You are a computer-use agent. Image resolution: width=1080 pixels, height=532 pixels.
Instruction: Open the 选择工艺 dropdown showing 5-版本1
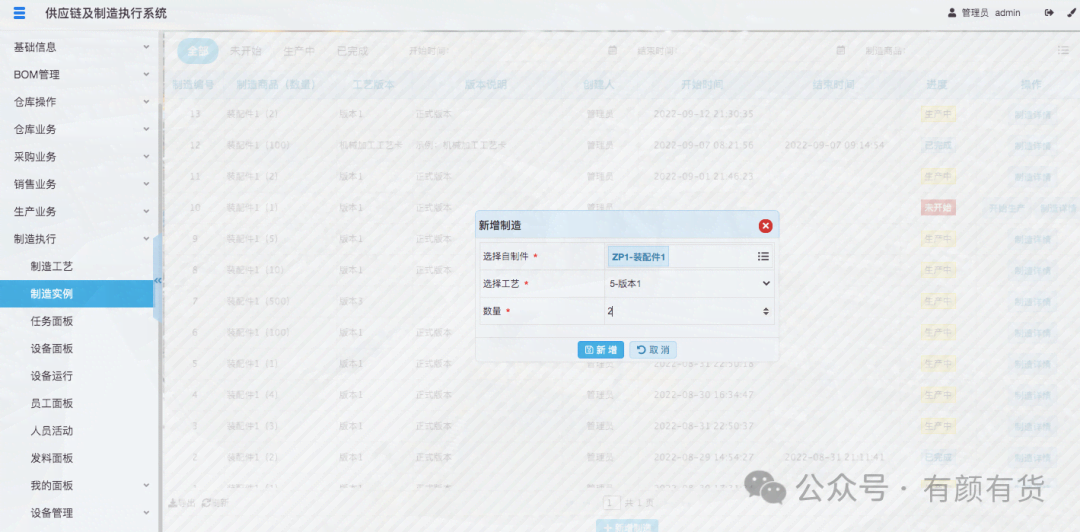coord(689,284)
